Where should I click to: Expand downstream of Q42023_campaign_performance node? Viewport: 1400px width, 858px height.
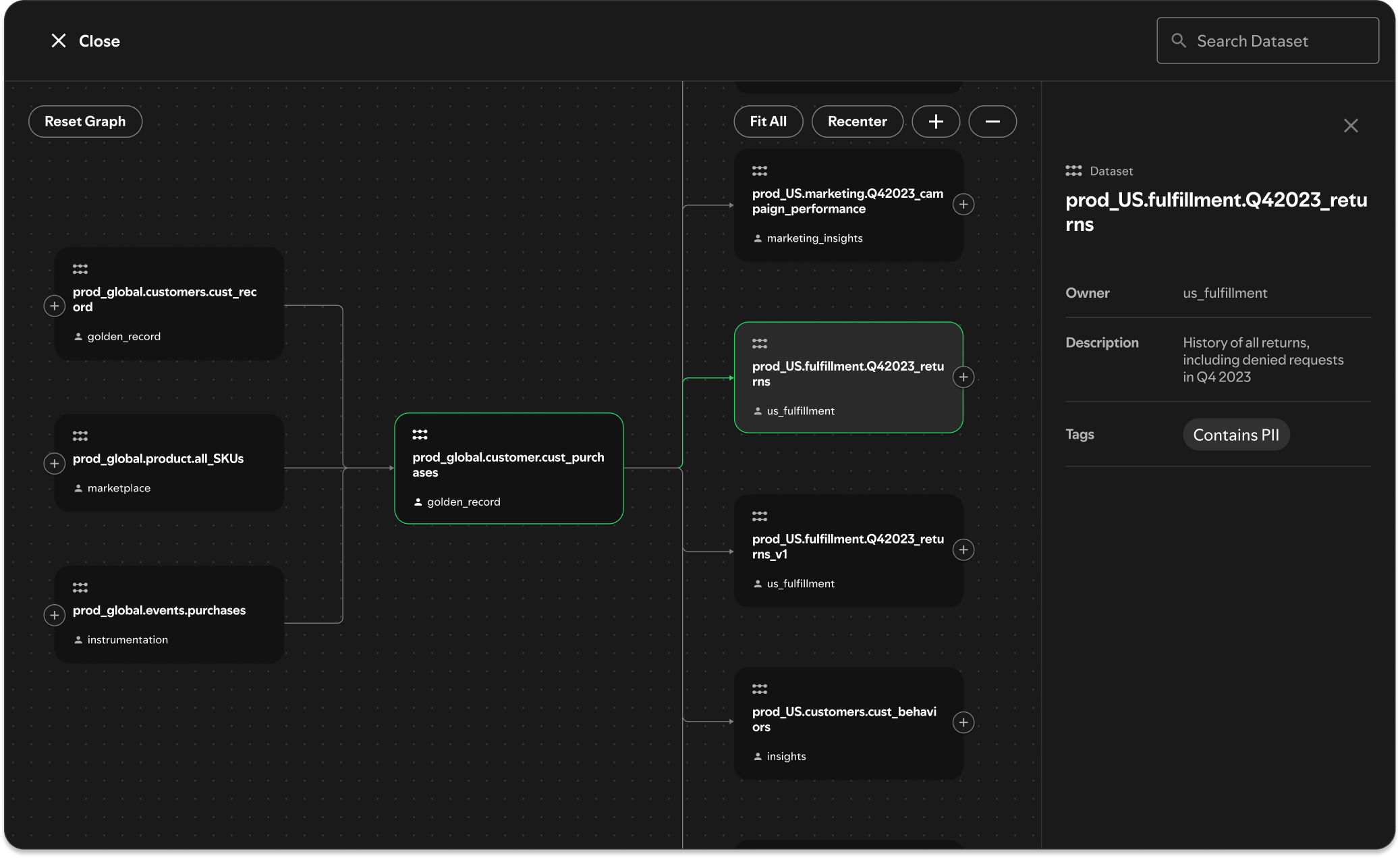[963, 205]
